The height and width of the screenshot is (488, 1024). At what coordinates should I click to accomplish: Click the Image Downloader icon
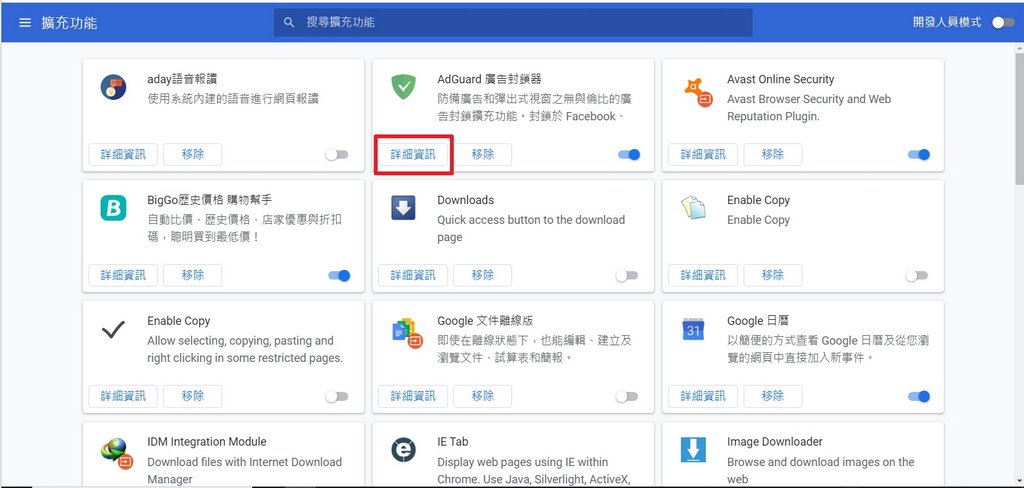click(x=693, y=450)
